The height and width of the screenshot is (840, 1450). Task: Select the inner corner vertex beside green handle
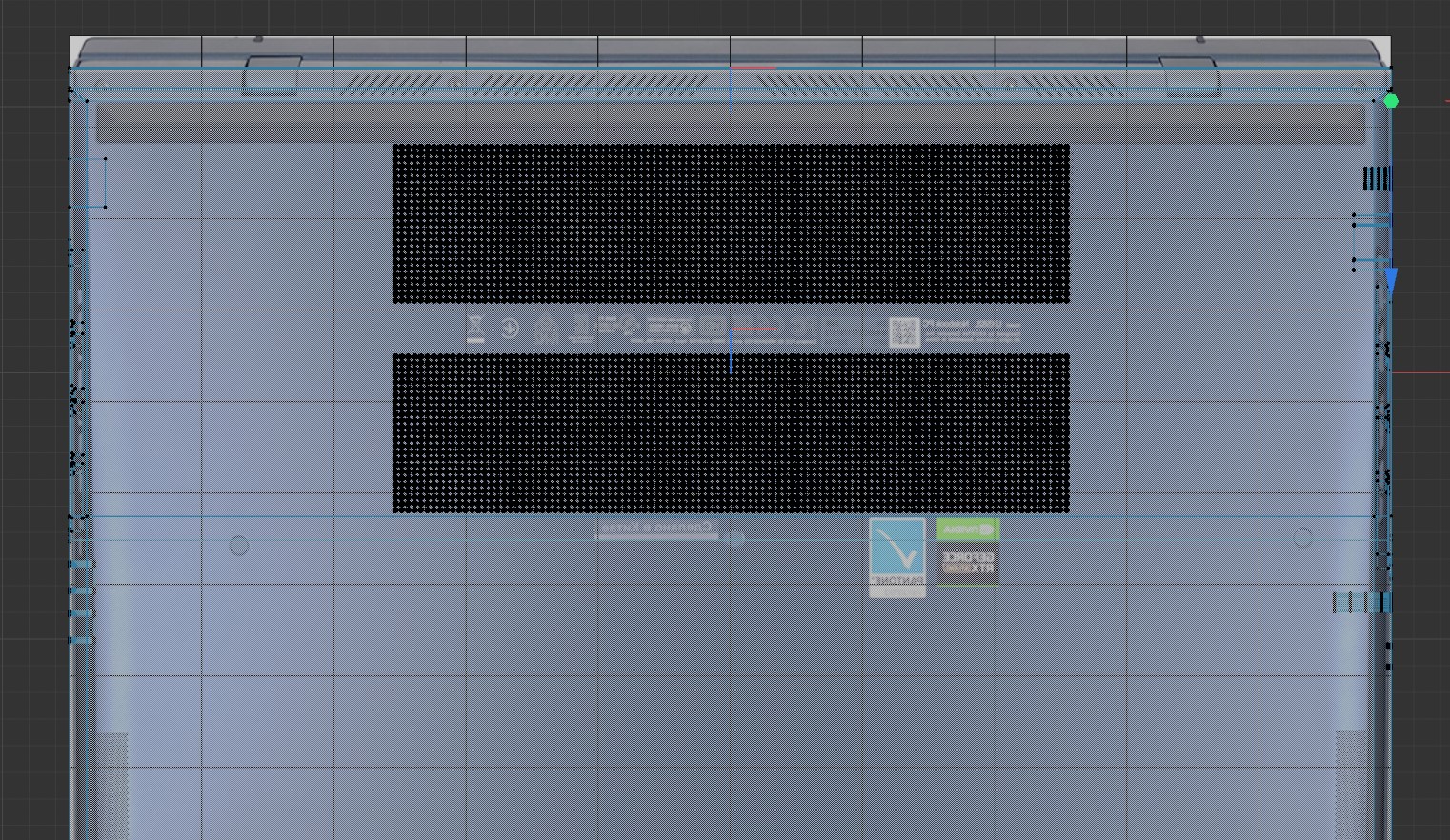1373,100
